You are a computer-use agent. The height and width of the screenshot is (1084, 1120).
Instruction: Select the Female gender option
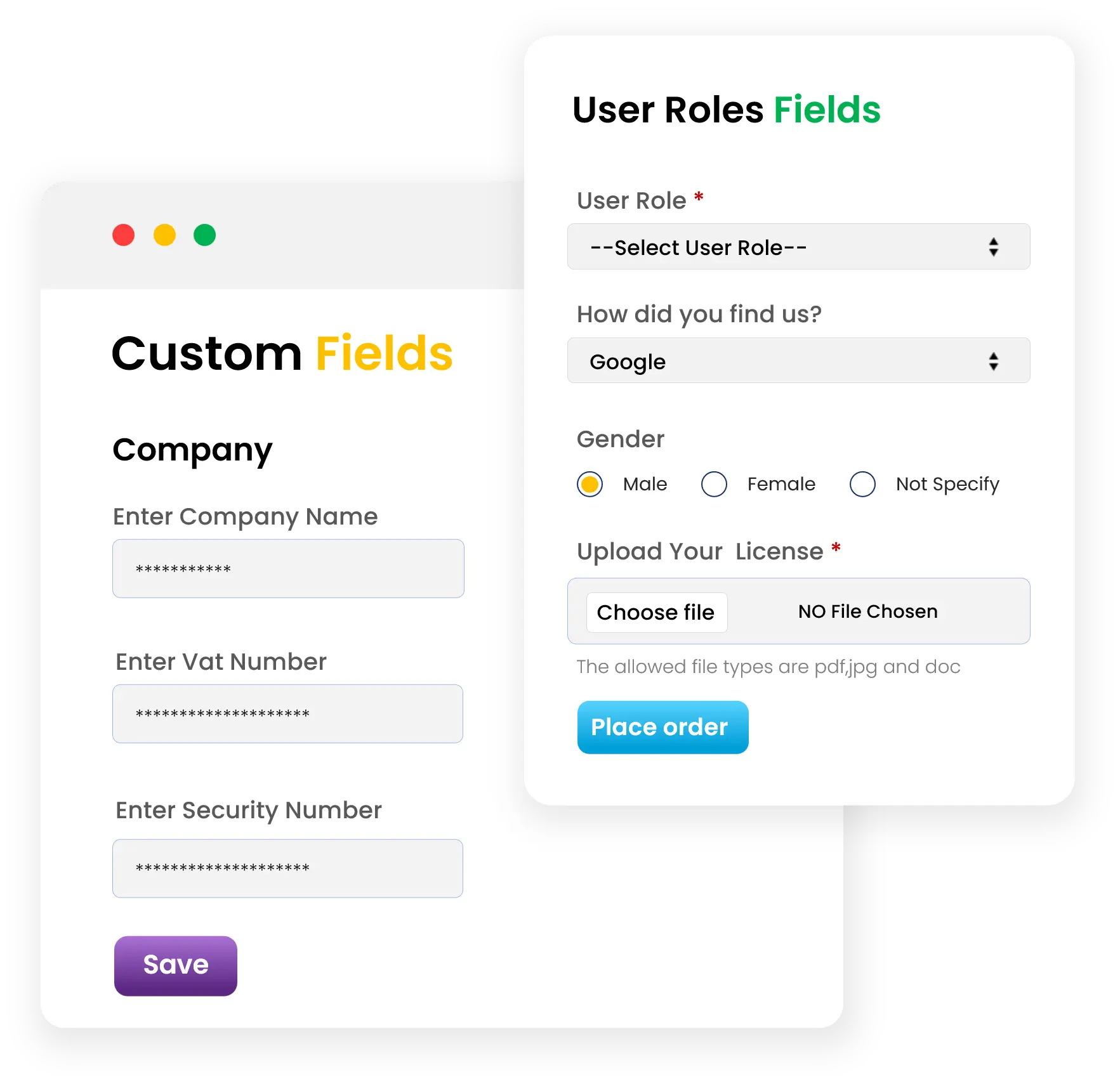(x=714, y=485)
